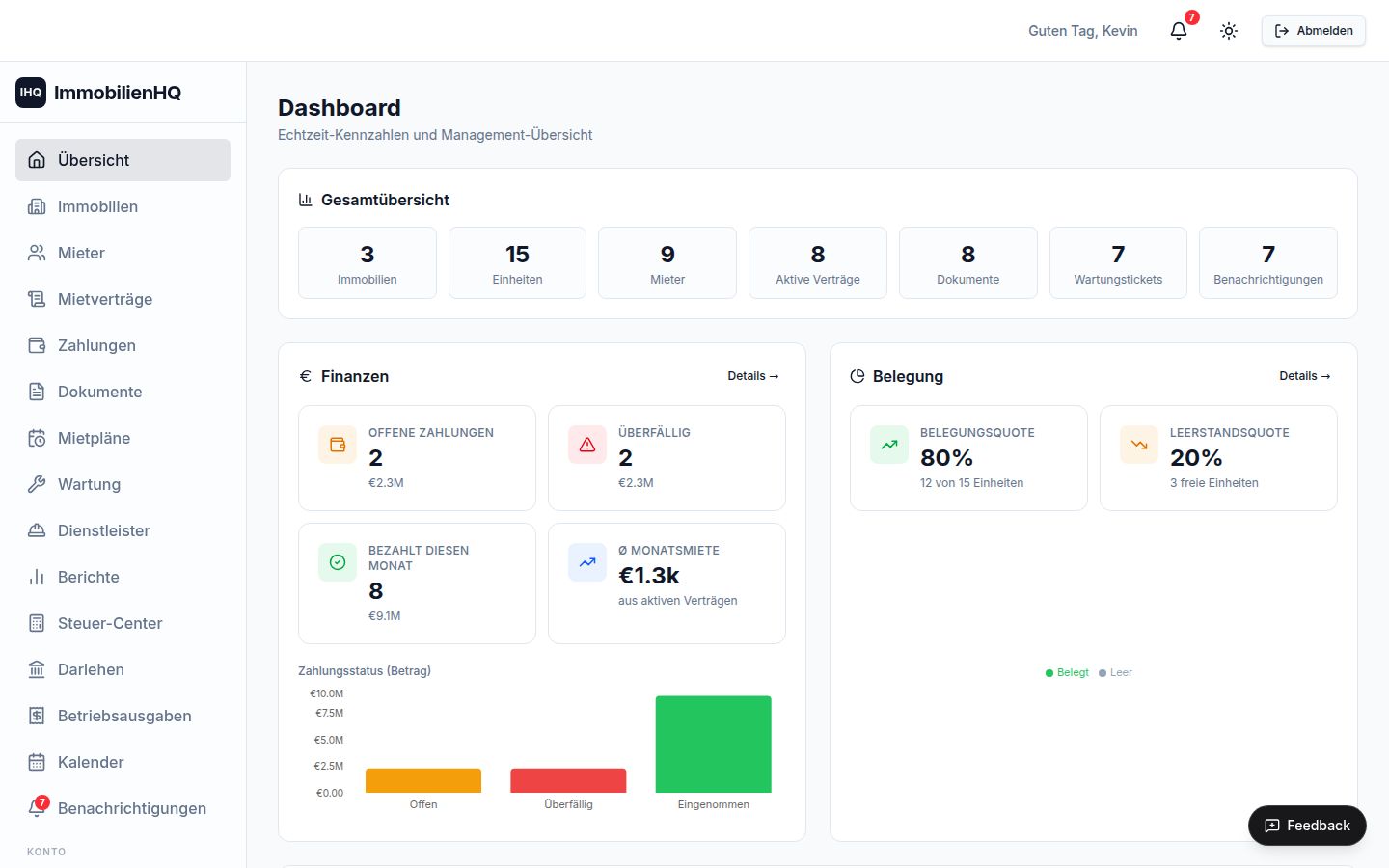
Task: Open the Kalender icon in the sidebar
Action: click(37, 762)
